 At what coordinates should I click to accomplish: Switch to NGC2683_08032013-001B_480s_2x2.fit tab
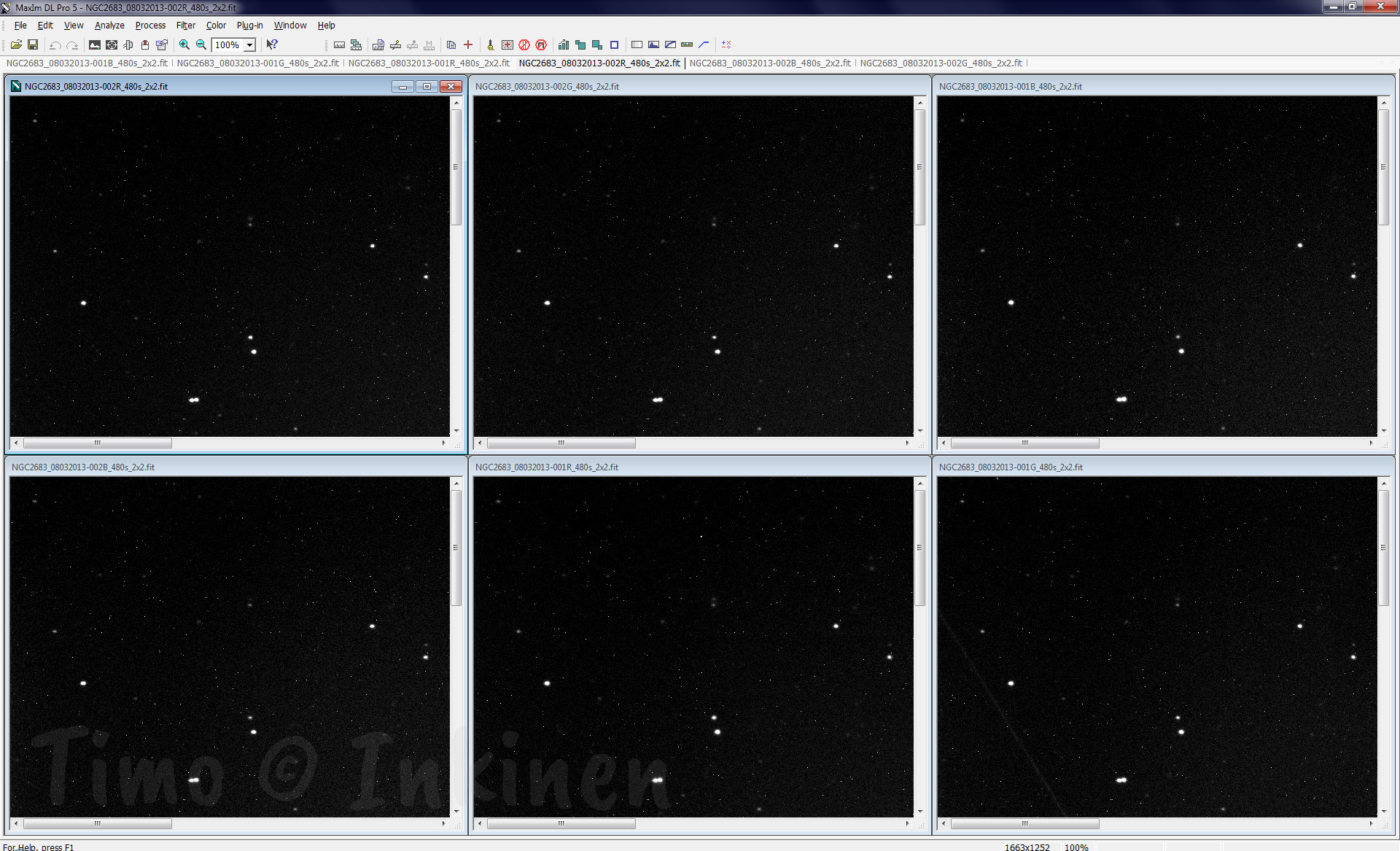(x=87, y=63)
